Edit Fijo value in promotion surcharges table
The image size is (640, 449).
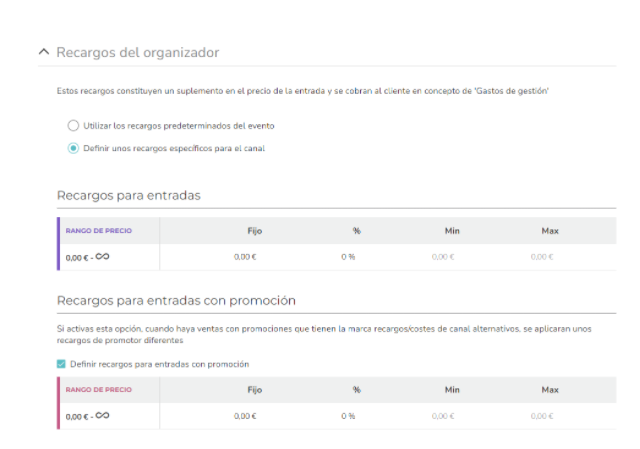click(x=245, y=416)
